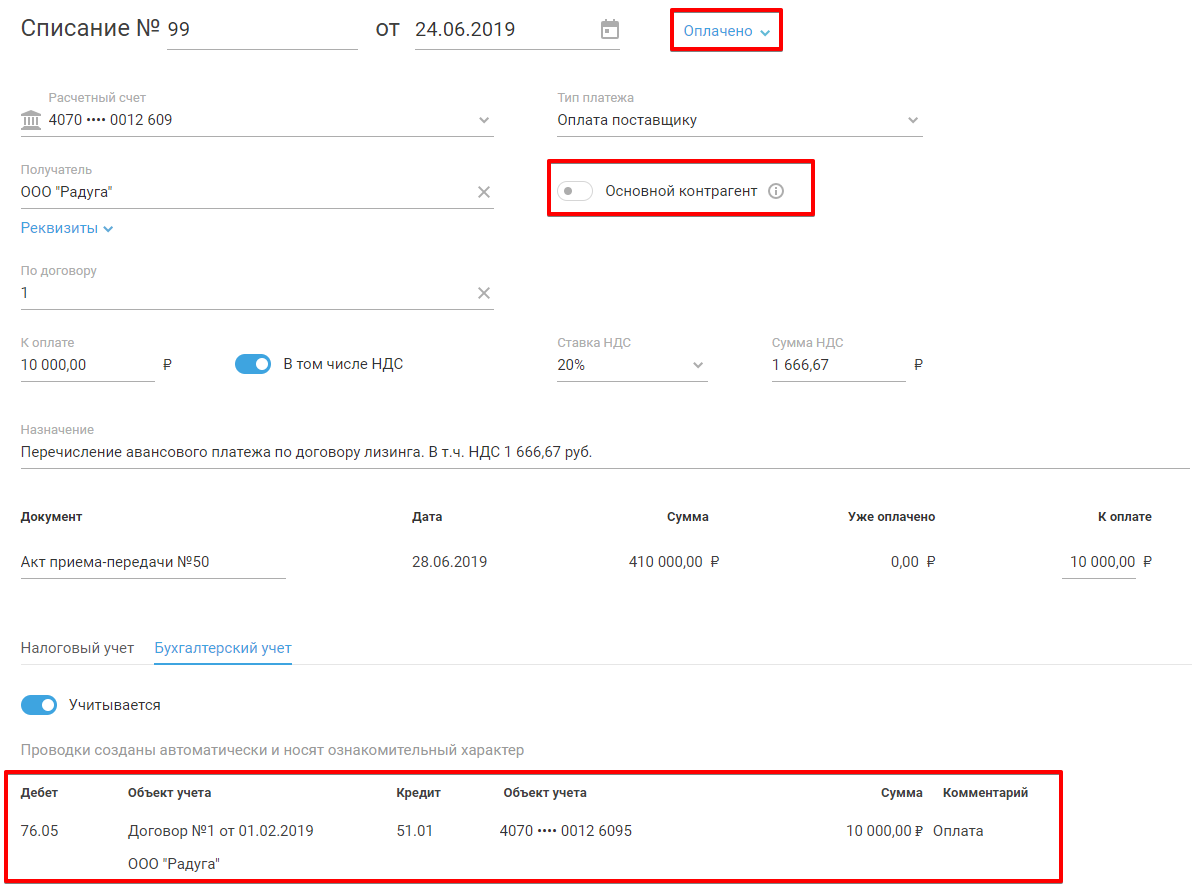
Task: Open the Тип платежа dropdown
Action: pos(912,121)
